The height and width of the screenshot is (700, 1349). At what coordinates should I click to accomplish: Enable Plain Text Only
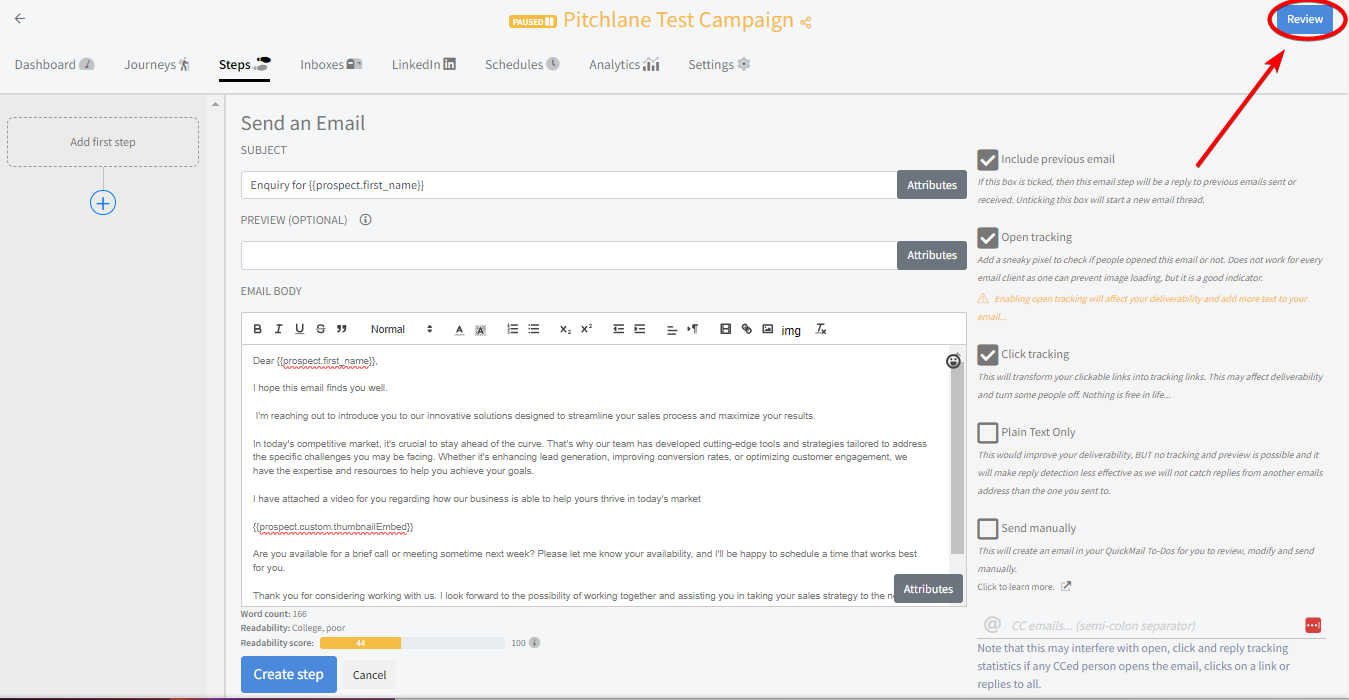(x=988, y=433)
